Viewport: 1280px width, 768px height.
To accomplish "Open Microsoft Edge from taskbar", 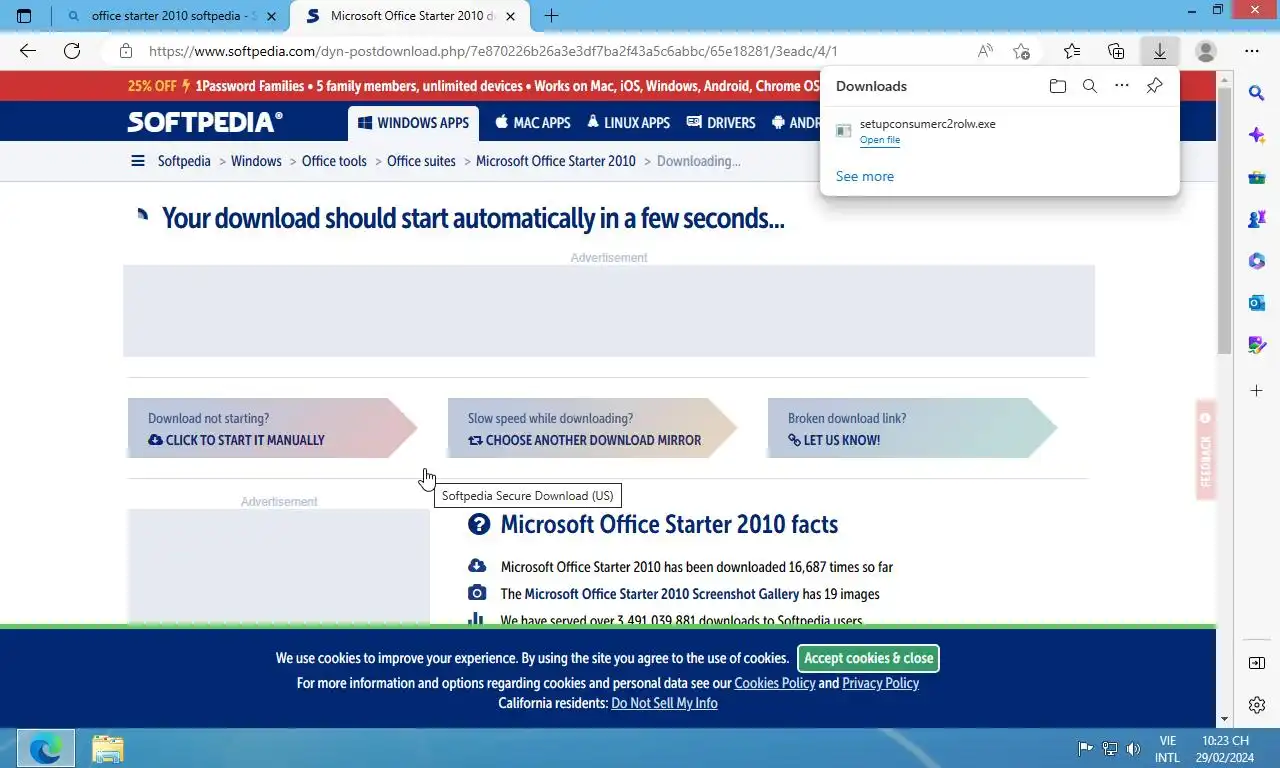I will coord(46,748).
